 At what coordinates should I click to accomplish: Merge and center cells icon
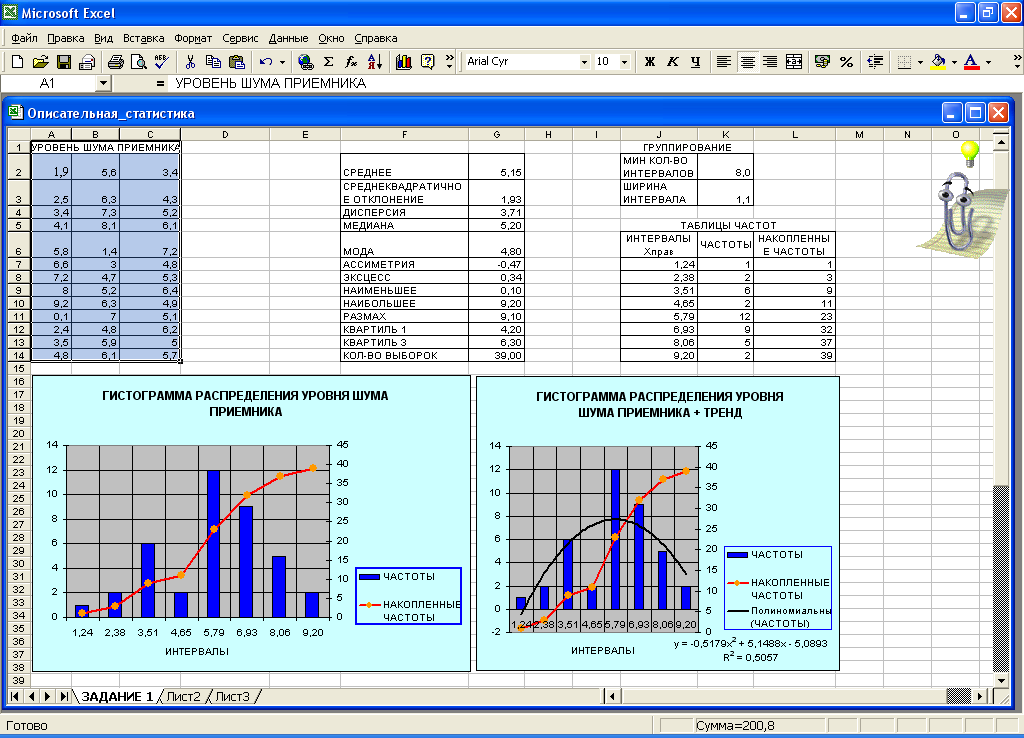[793, 61]
